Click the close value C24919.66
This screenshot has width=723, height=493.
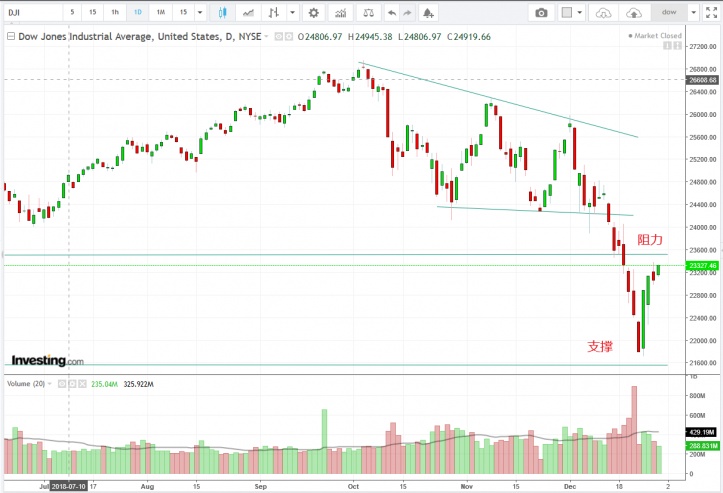tap(468, 36)
